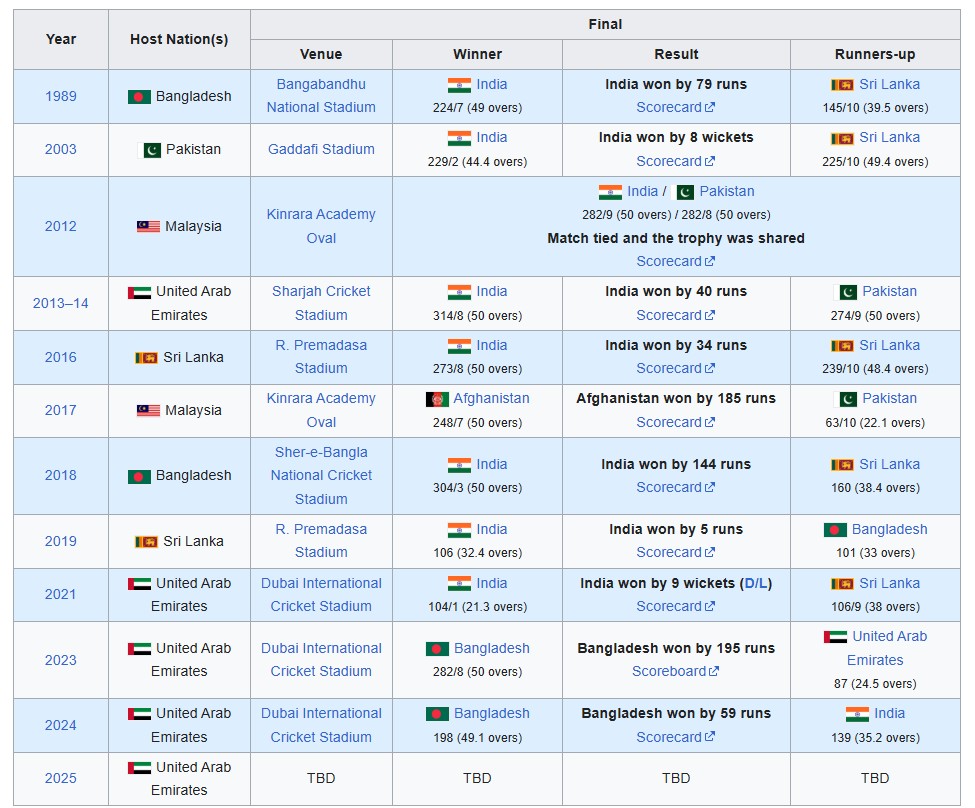Click the Malaysia flag in the 2012 host row
This screenshot has width=975, height=808.
[148, 227]
